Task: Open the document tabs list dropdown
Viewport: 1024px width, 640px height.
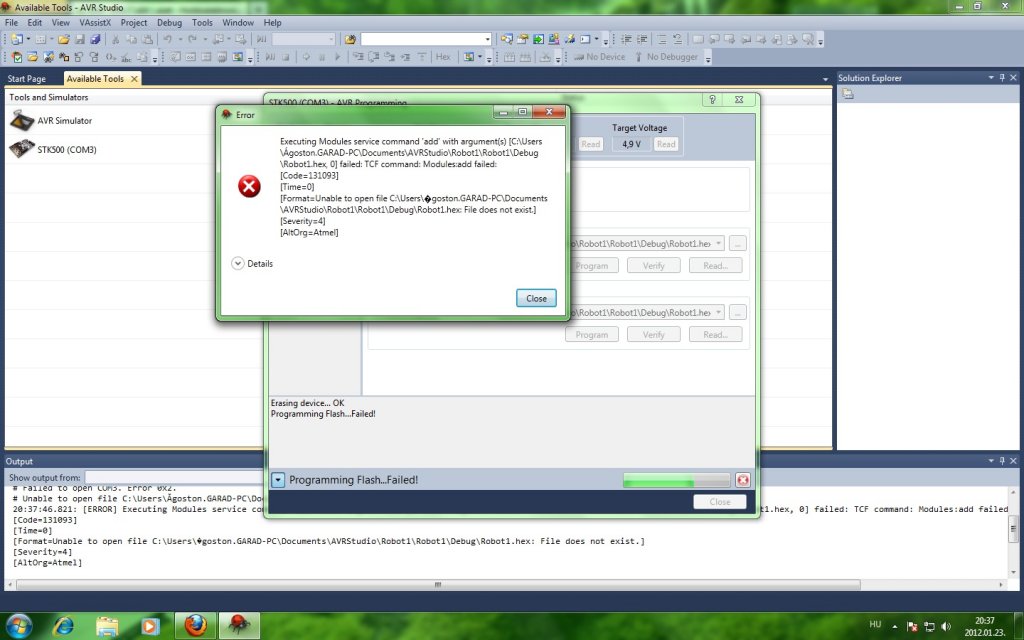Action: pyautogui.click(x=825, y=79)
